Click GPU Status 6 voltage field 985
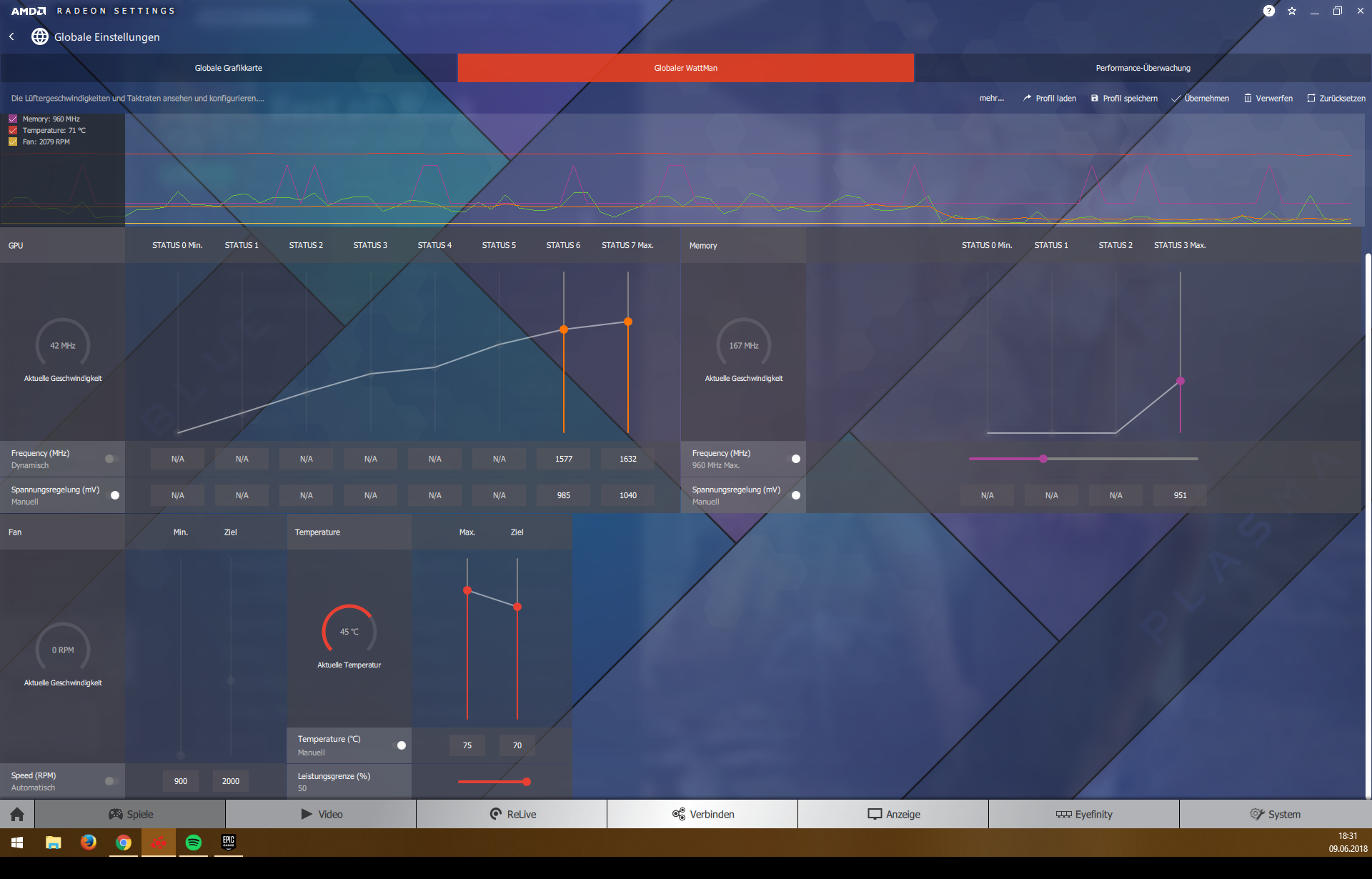1372x879 pixels. tap(564, 495)
